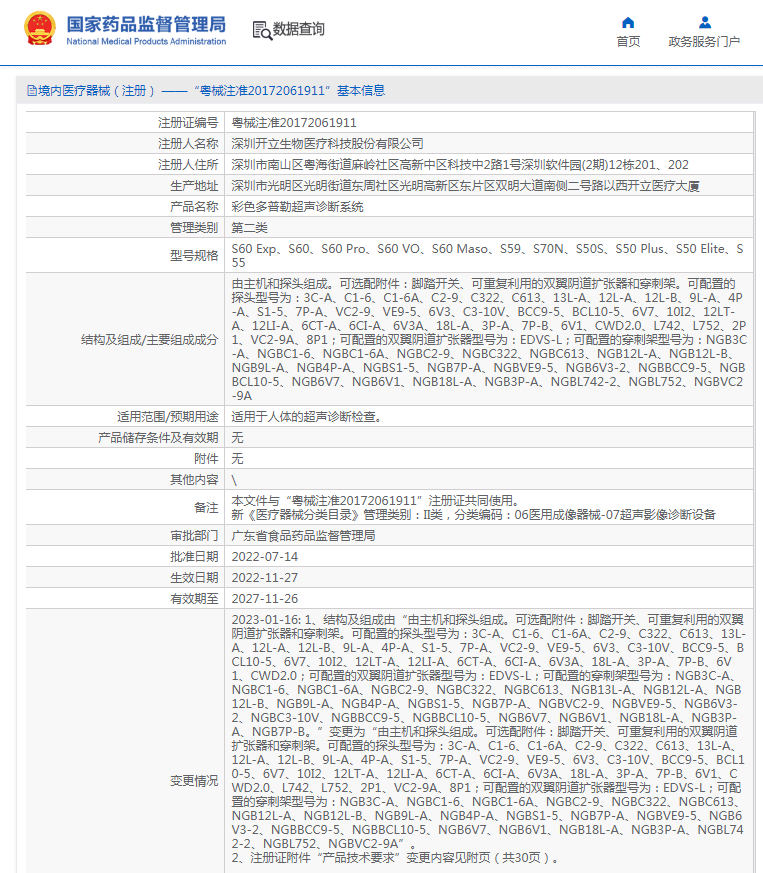Select the 型号规格 label cell
The image size is (763, 873).
[x=125, y=256]
